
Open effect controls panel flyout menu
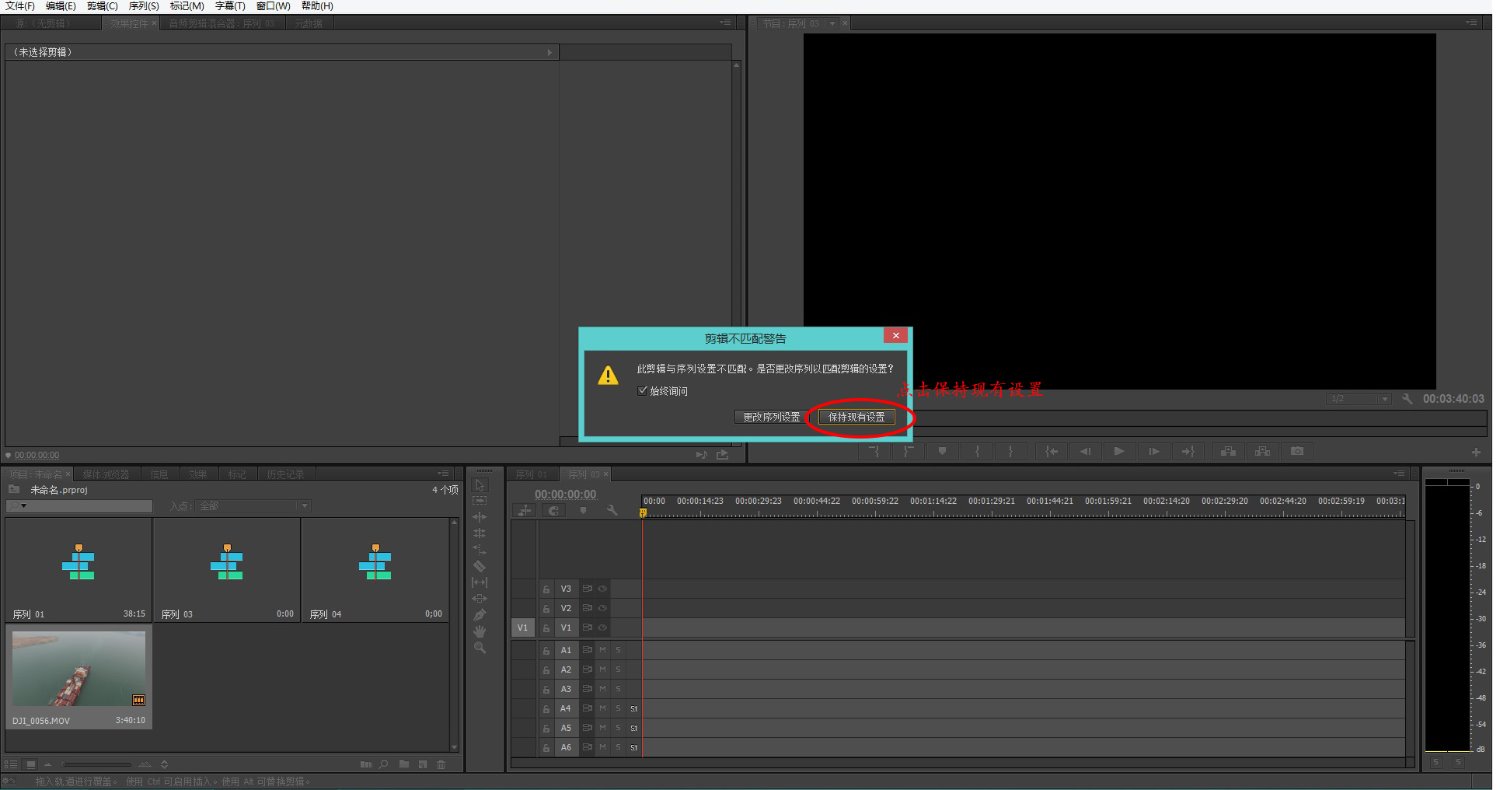[x=725, y=23]
